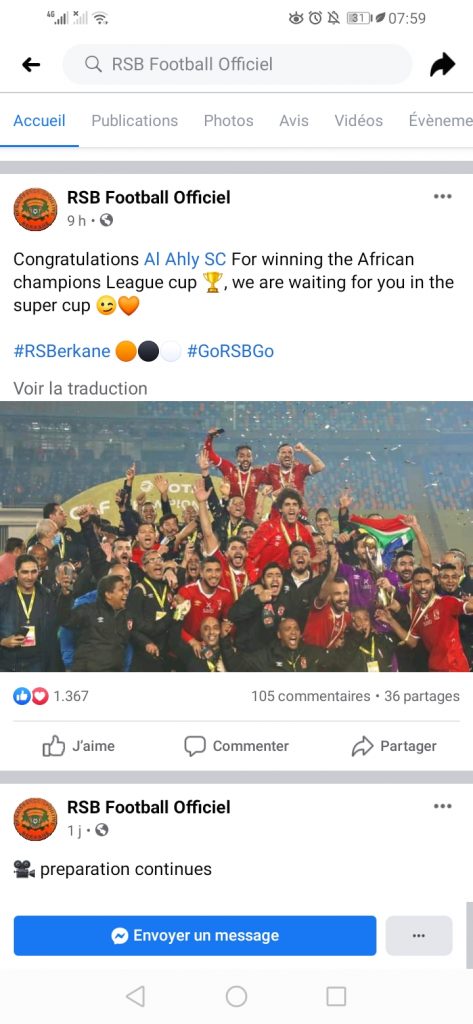This screenshot has width=473, height=1024.
Task: Tap the Android home circle button
Action: [x=236, y=996]
